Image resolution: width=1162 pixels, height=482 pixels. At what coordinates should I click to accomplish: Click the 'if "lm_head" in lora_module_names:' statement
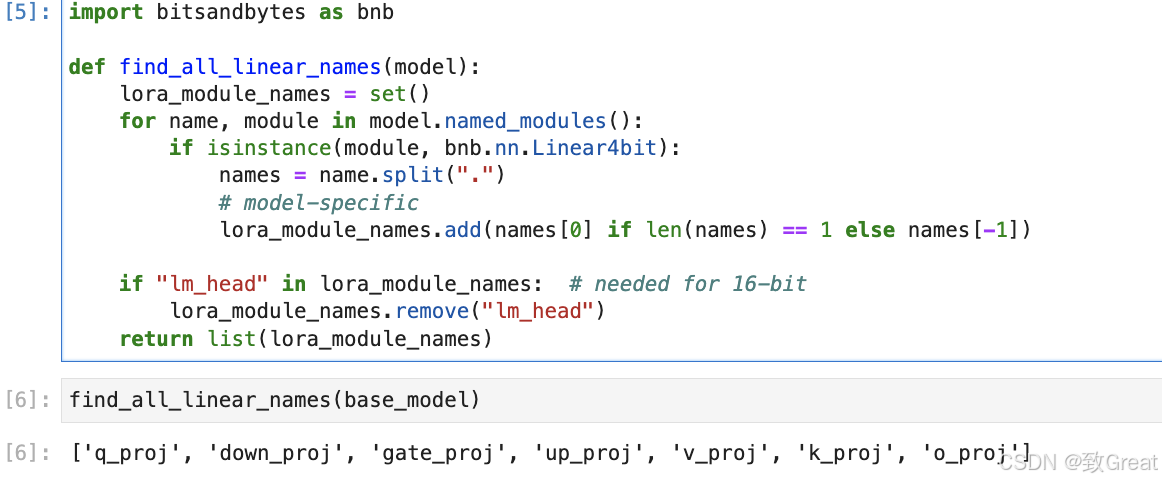pyautogui.click(x=332, y=283)
